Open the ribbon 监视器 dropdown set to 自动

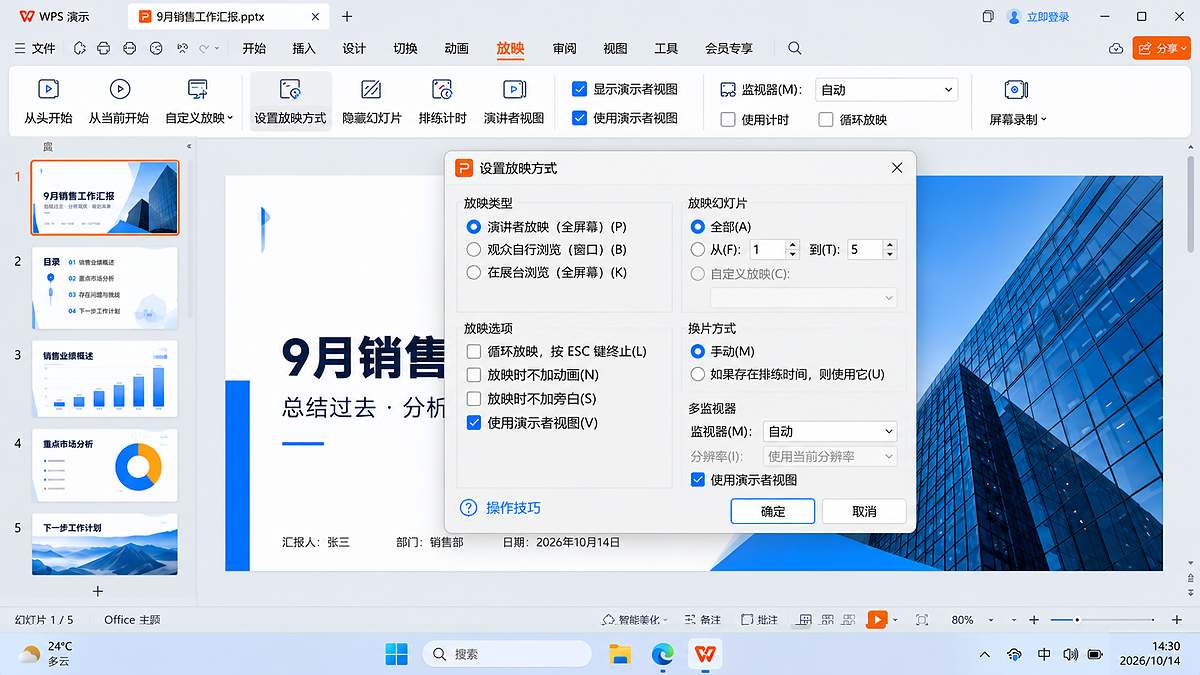coord(887,90)
